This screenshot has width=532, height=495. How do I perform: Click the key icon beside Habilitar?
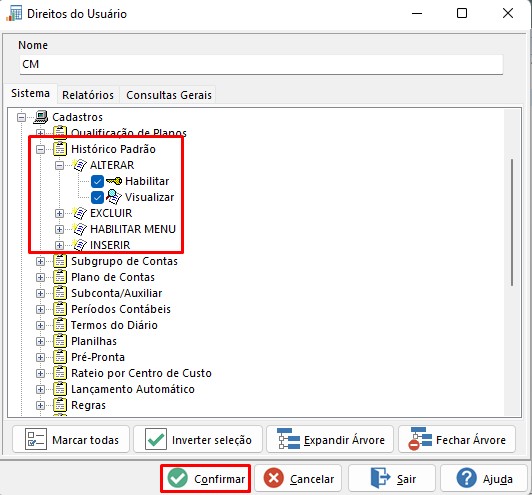pos(114,181)
